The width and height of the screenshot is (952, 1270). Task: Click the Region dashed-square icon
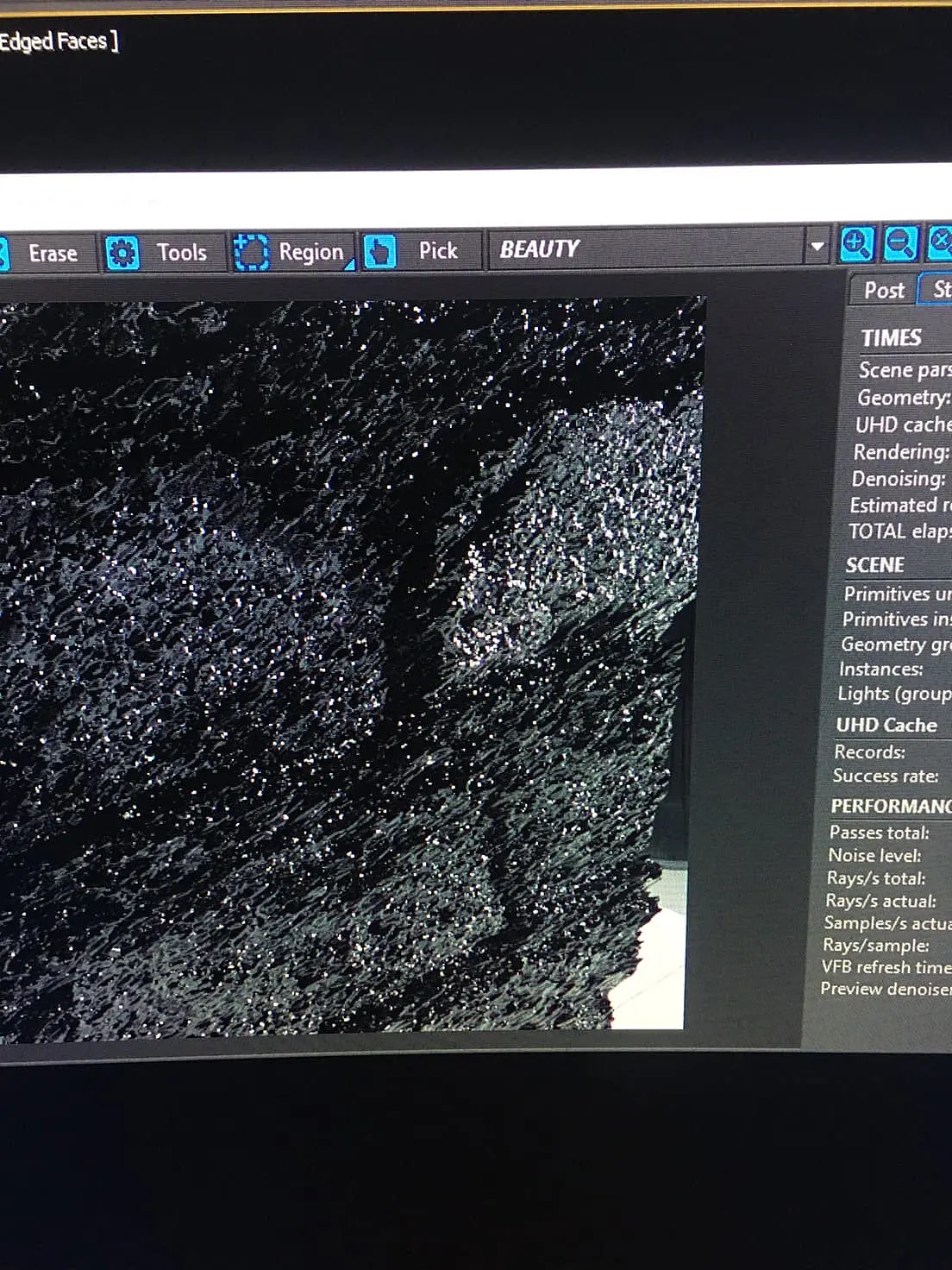point(251,253)
